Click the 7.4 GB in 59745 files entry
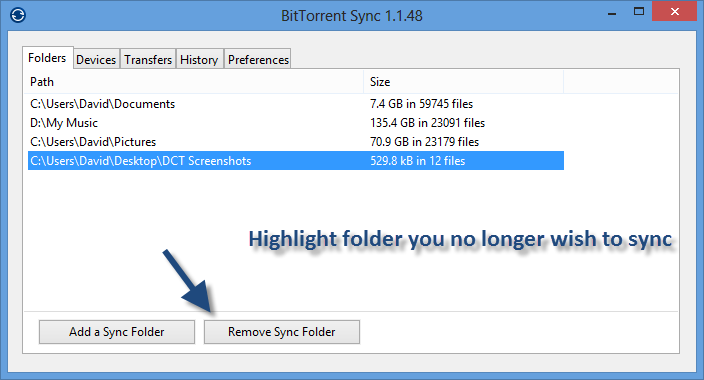 point(422,104)
